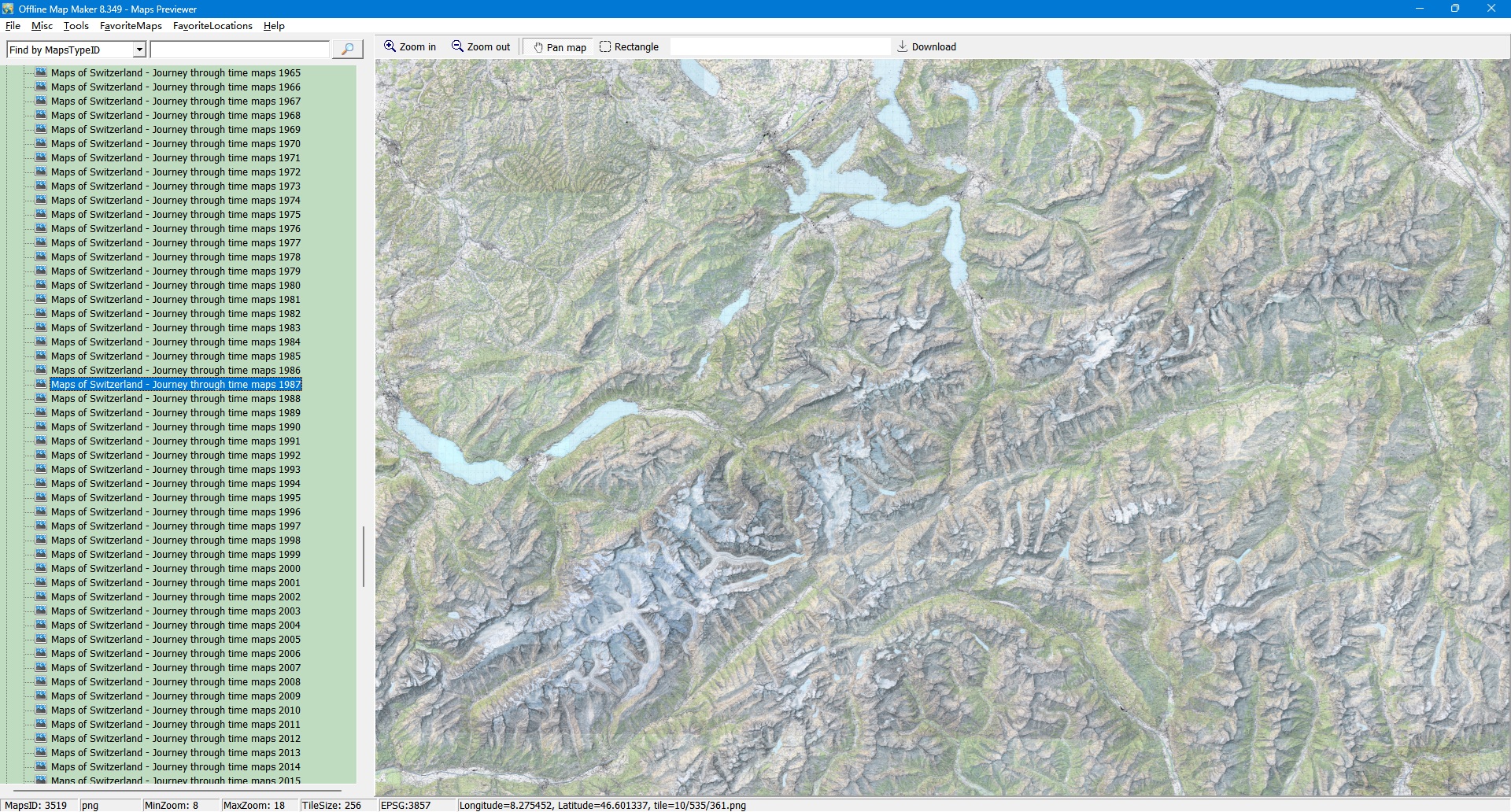Open the Help menu

coord(274,26)
